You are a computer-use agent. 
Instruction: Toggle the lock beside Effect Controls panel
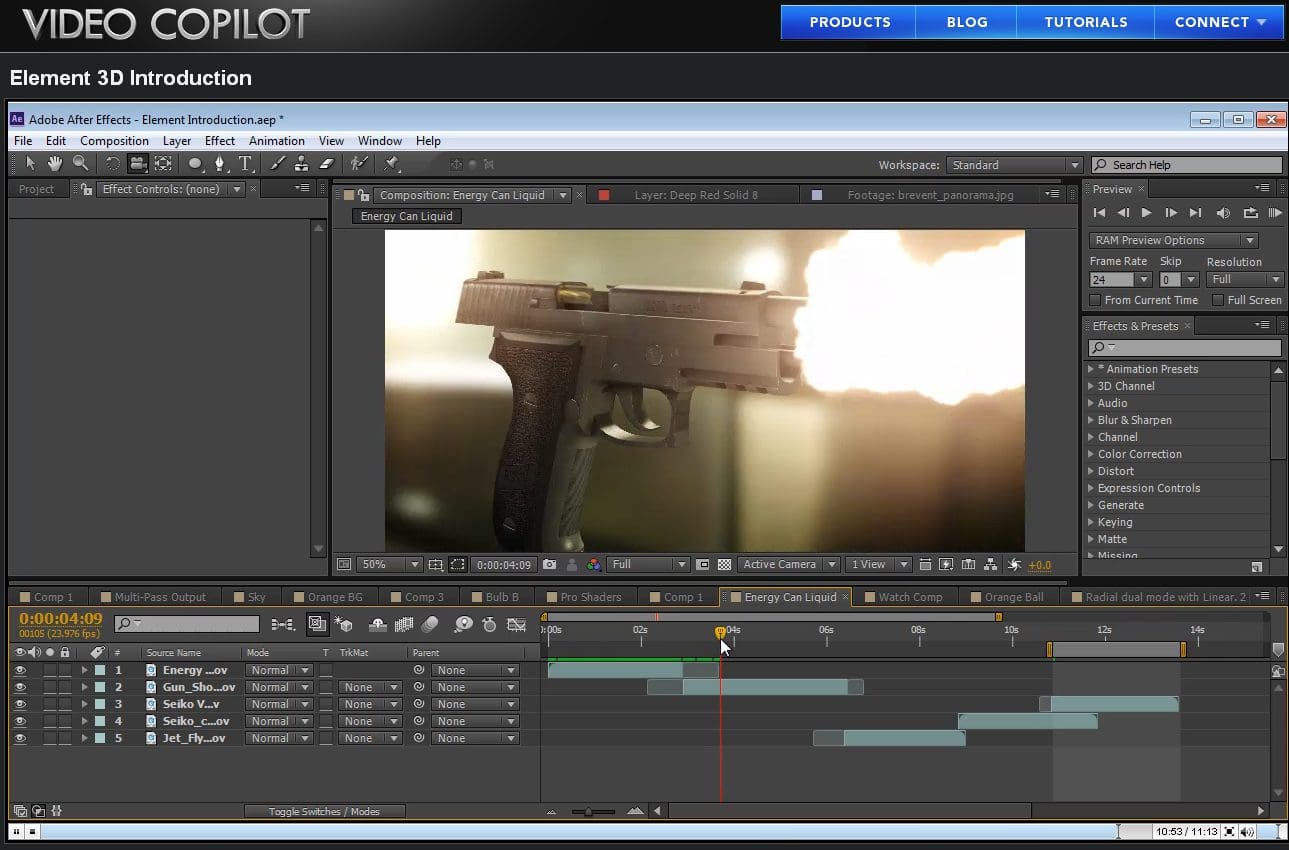87,189
